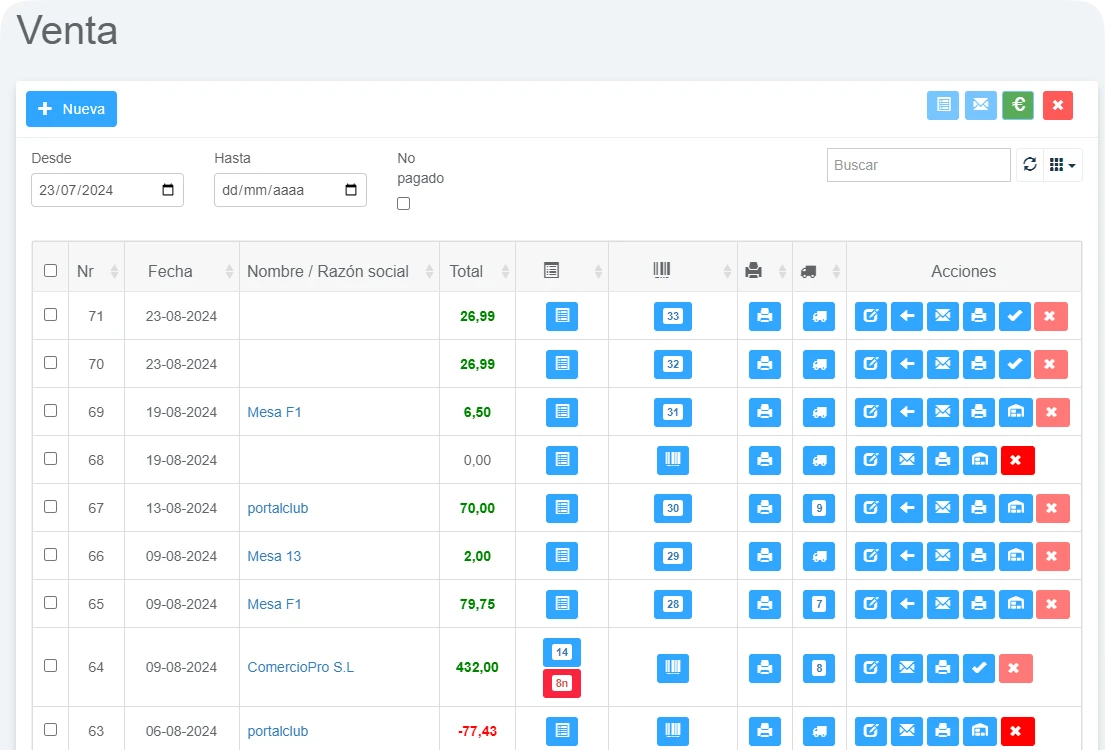Toggle the select-all header checkbox

tap(51, 270)
